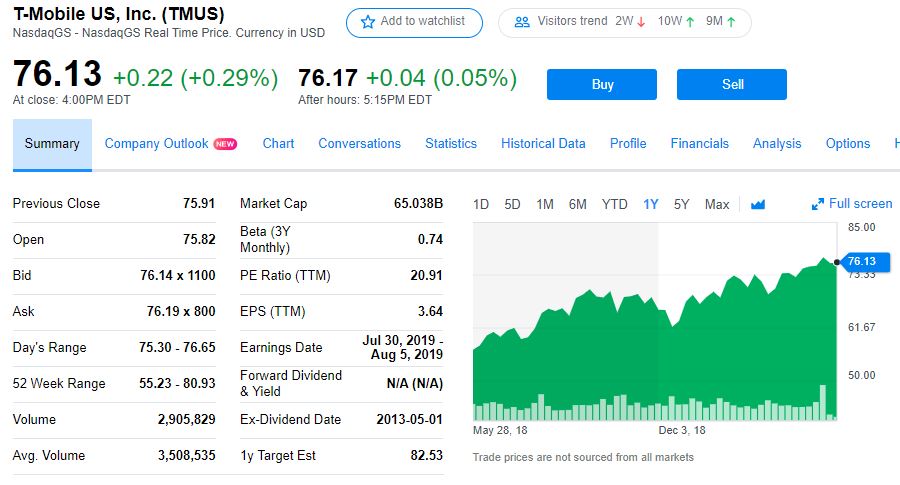Open the Conversations tab
This screenshot has width=900, height=485.
360,143
